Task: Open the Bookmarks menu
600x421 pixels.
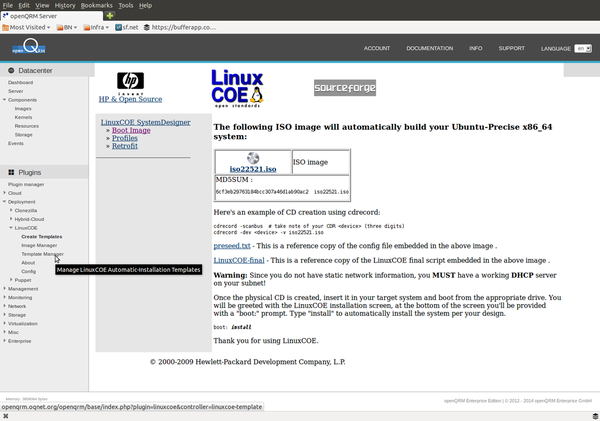Action: coord(96,5)
